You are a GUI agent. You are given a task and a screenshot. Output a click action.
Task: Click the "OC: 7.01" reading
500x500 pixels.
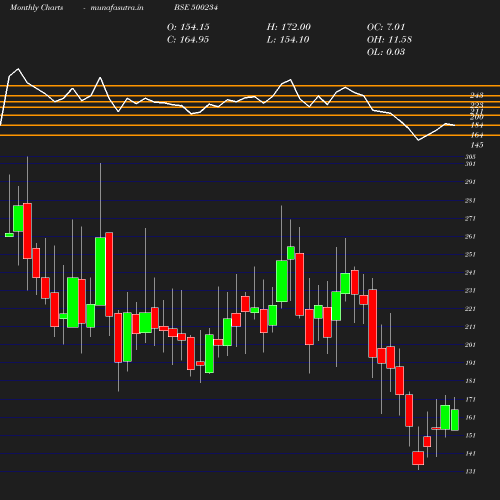(x=386, y=27)
